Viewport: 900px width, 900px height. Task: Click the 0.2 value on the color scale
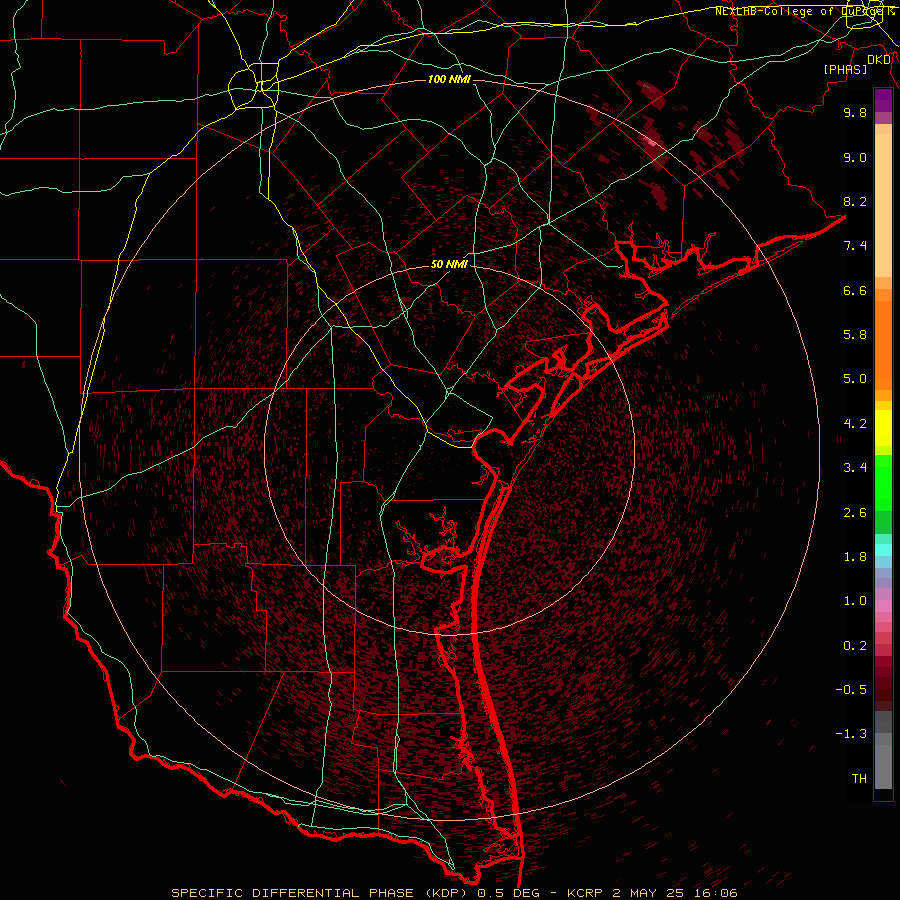click(855, 646)
